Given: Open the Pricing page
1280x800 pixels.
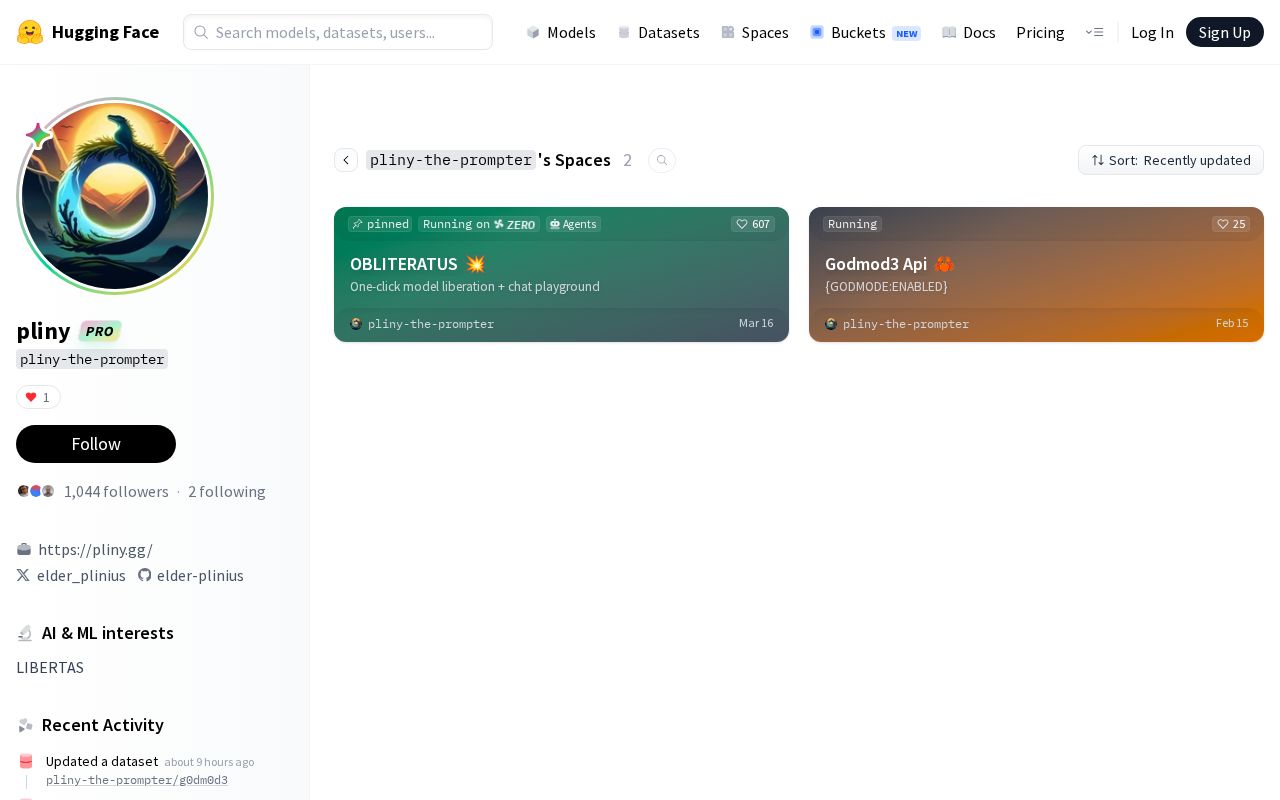Looking at the screenshot, I should click(x=1040, y=32).
